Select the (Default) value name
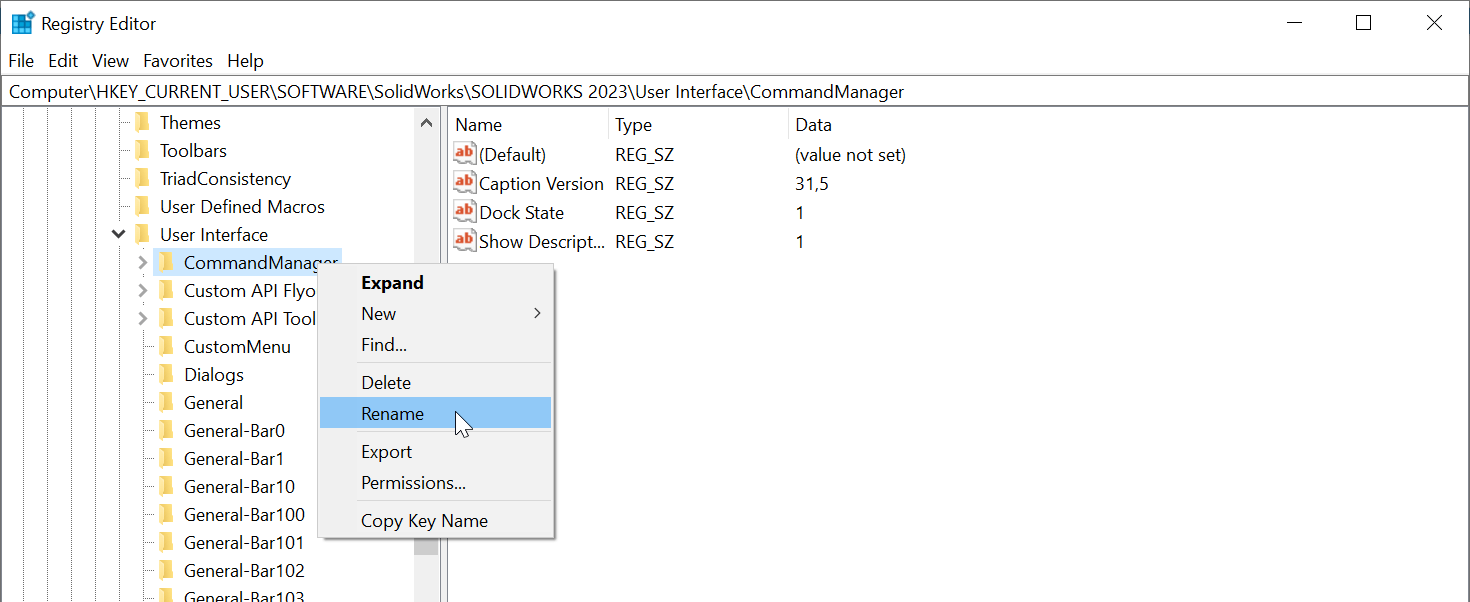This screenshot has height=602, width=1470. (x=512, y=155)
